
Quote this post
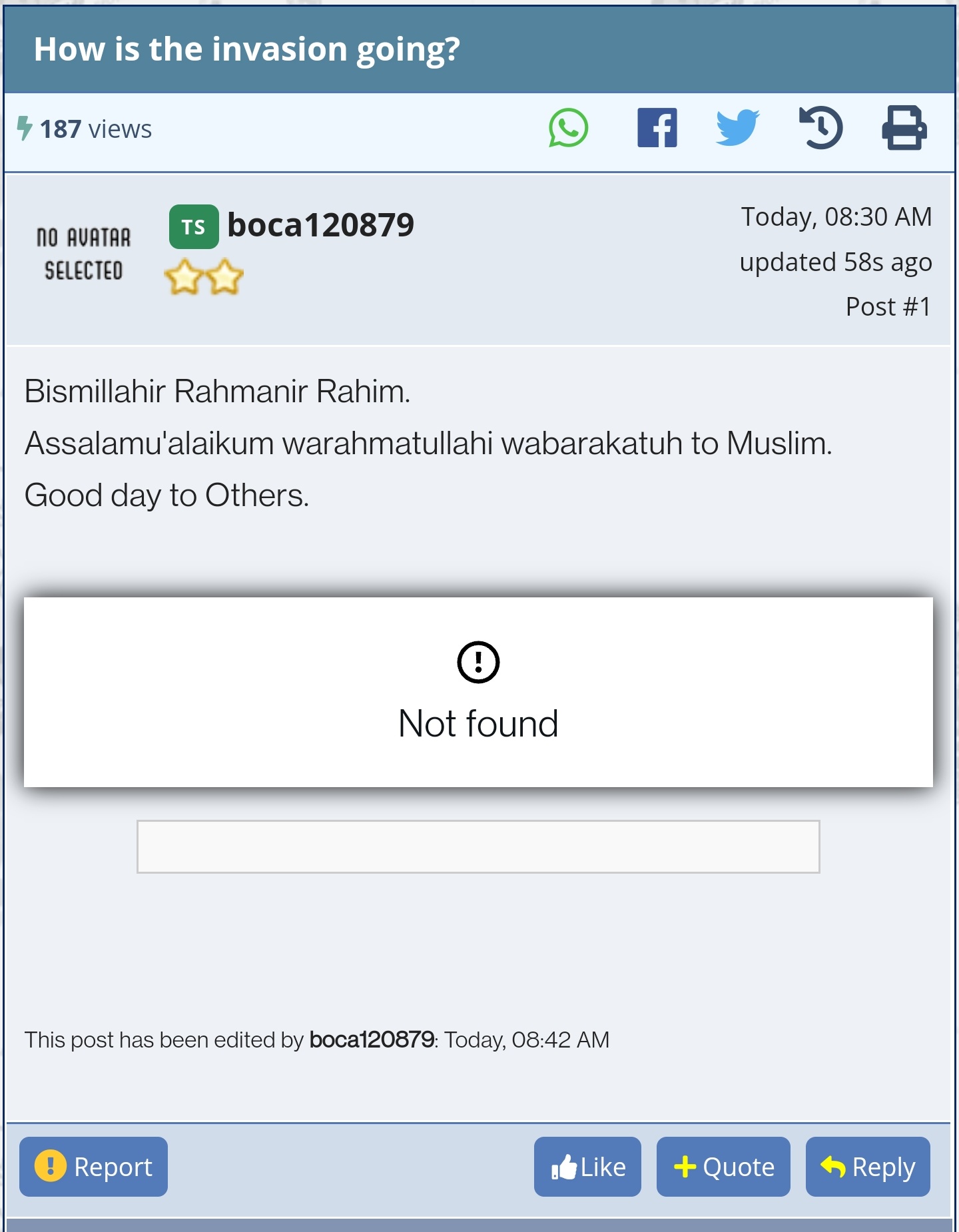(723, 1167)
